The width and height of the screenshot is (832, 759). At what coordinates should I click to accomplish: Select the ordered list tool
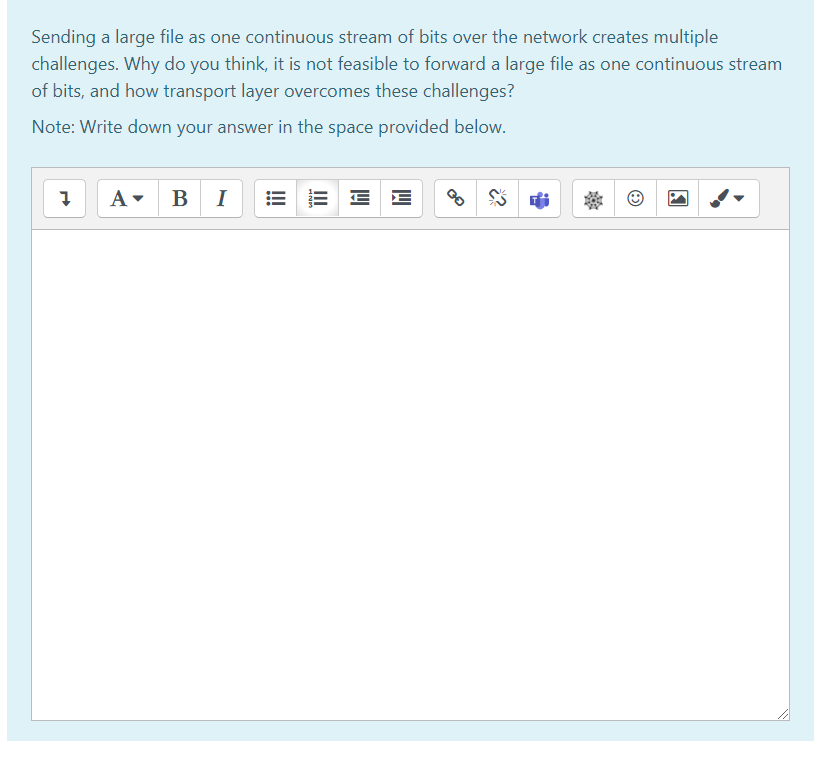pyautogui.click(x=318, y=198)
